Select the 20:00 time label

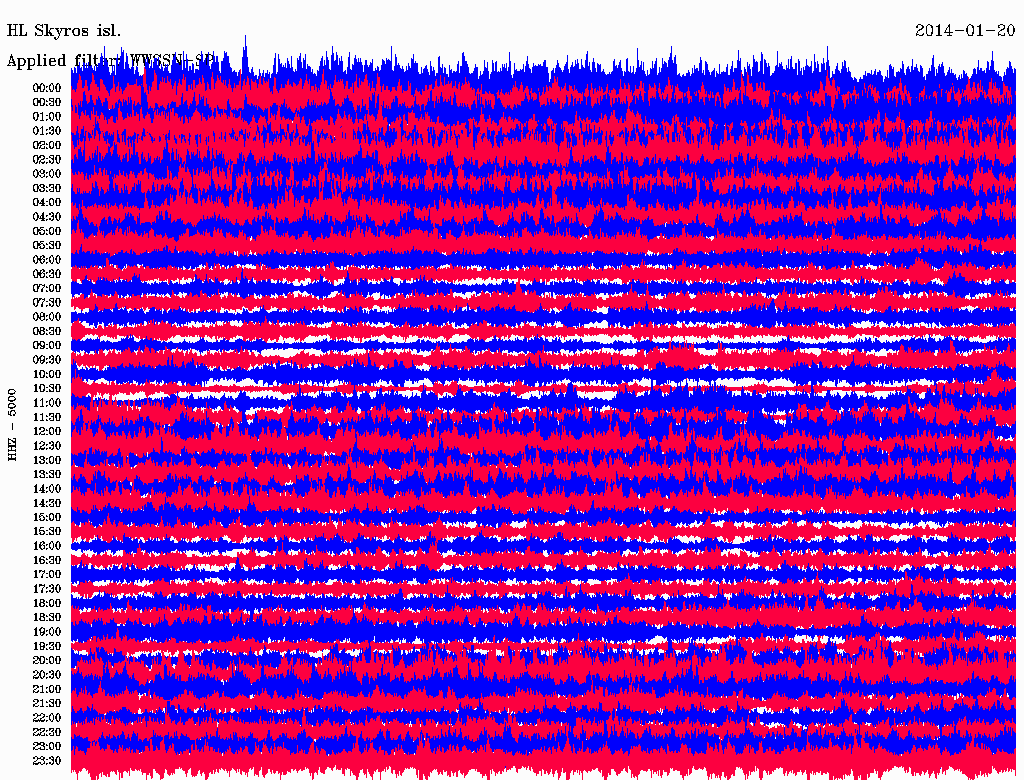47,660
